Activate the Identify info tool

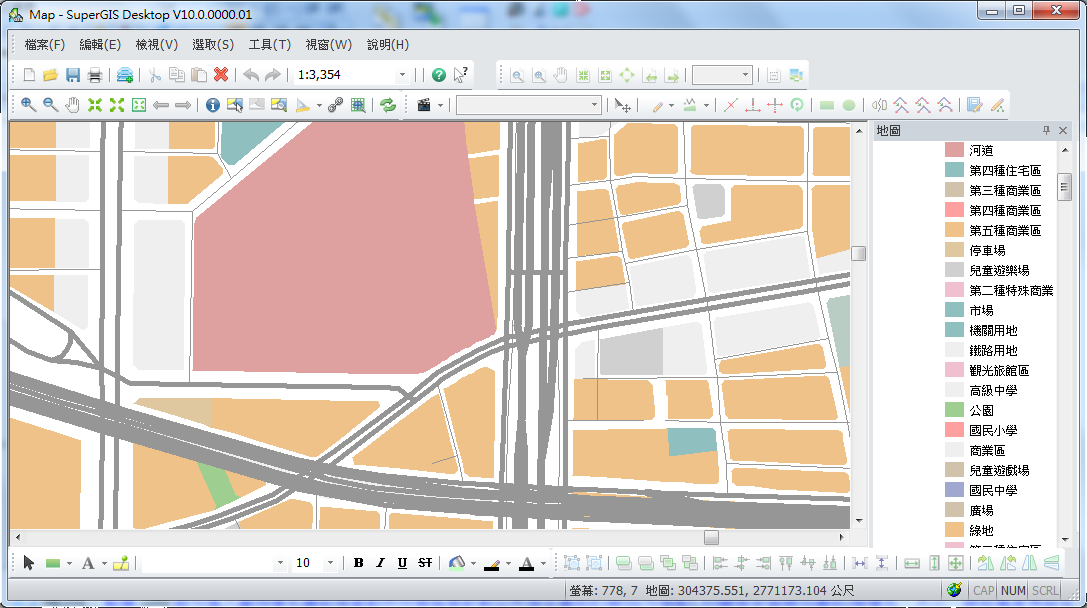(213, 105)
